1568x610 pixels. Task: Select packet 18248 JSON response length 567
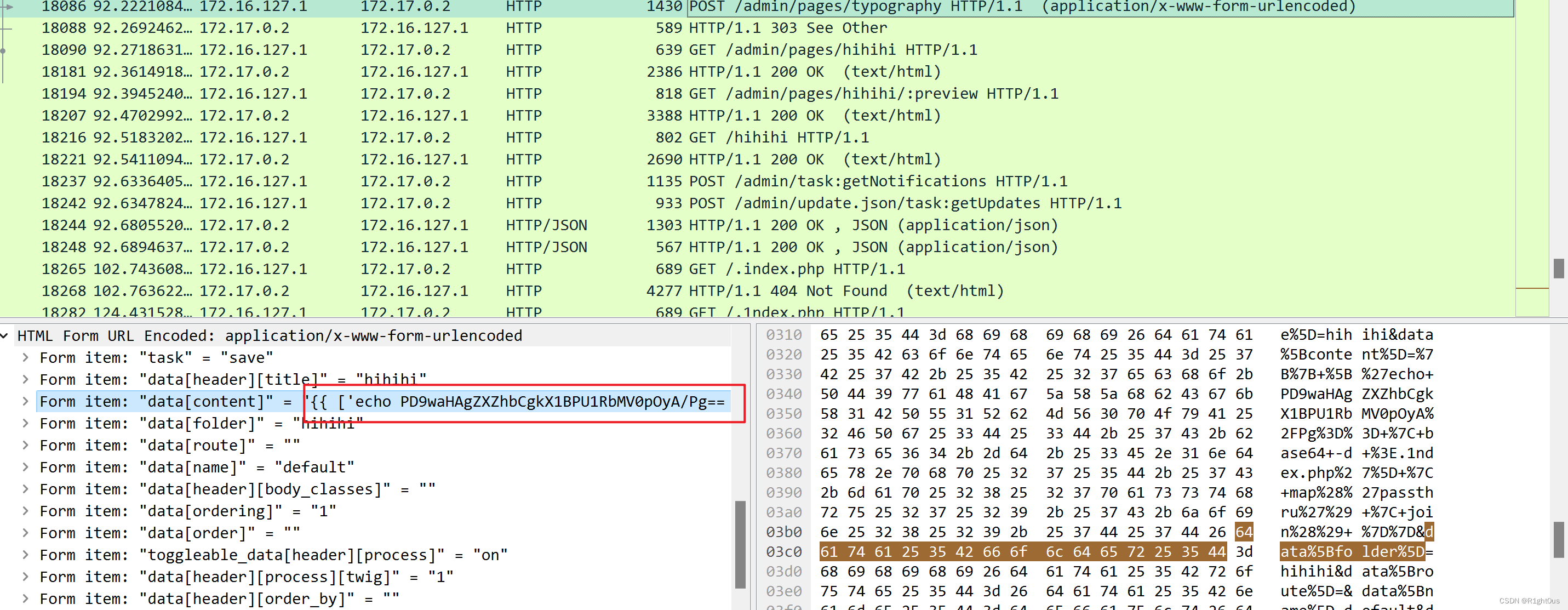(757, 247)
